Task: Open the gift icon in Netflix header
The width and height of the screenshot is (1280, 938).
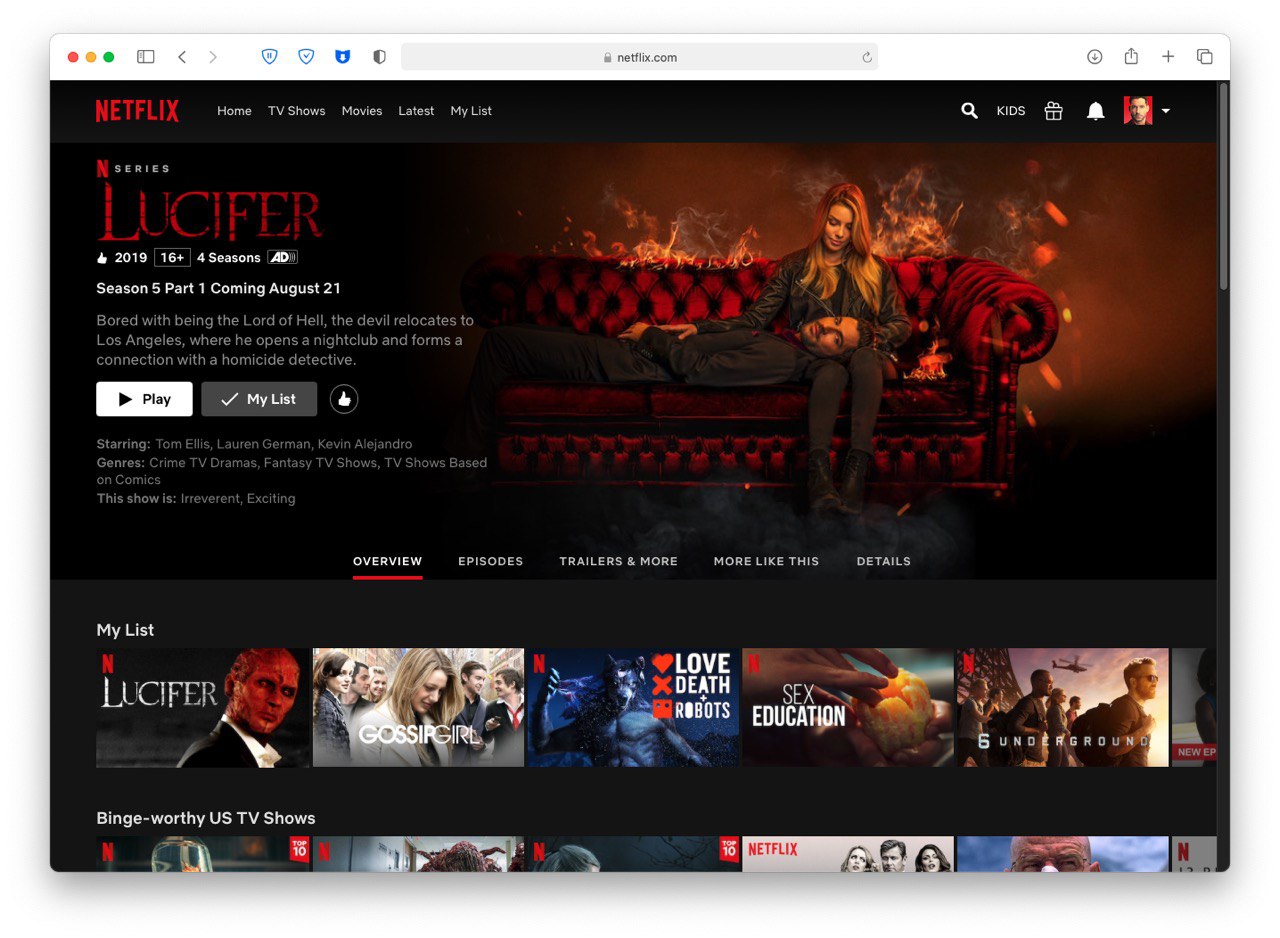Action: coord(1053,111)
